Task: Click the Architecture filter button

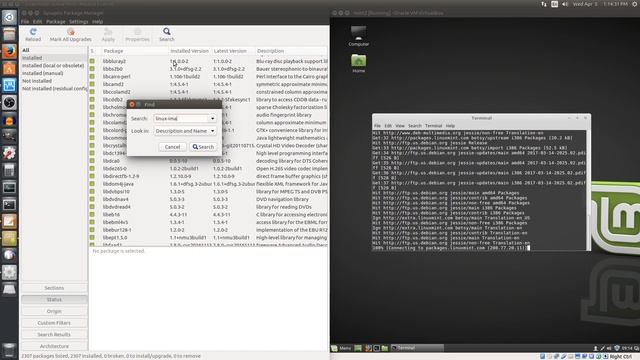Action: 54,346
